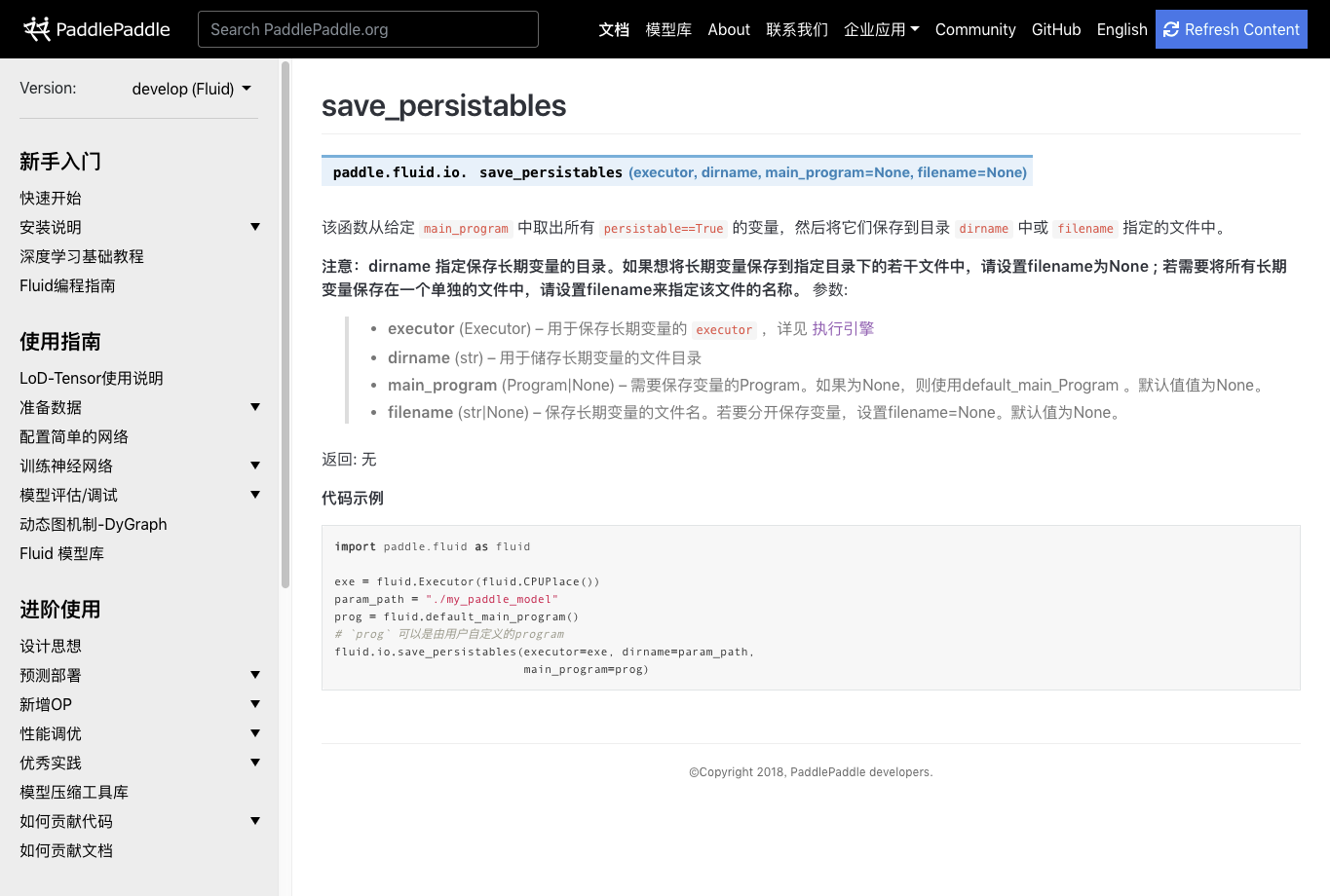Click the persistable==True inline code tag
This screenshot has width=1330, height=896.
[664, 228]
